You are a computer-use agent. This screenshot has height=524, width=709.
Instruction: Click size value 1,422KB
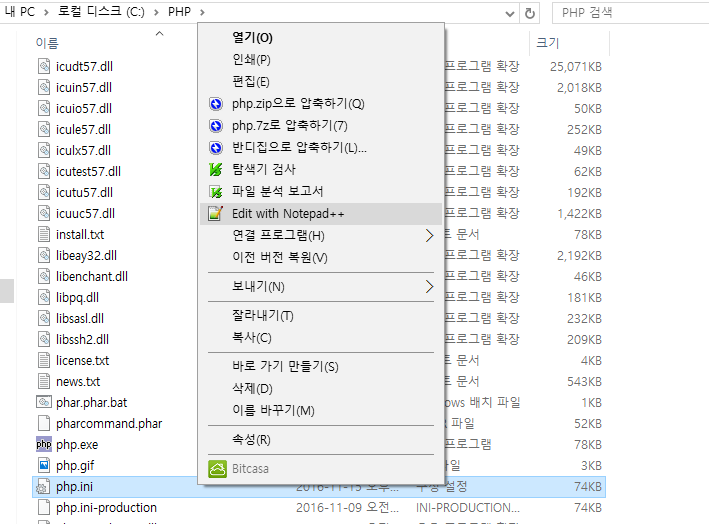click(x=580, y=213)
